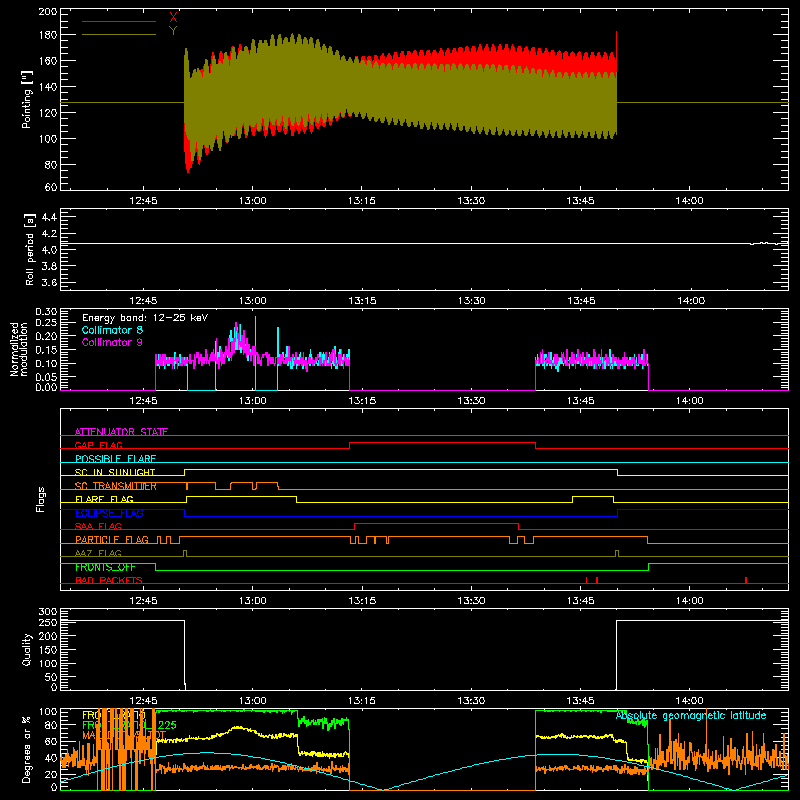Select the olive Y legend line sample
The height and width of the screenshot is (800, 800).
coord(119,34)
